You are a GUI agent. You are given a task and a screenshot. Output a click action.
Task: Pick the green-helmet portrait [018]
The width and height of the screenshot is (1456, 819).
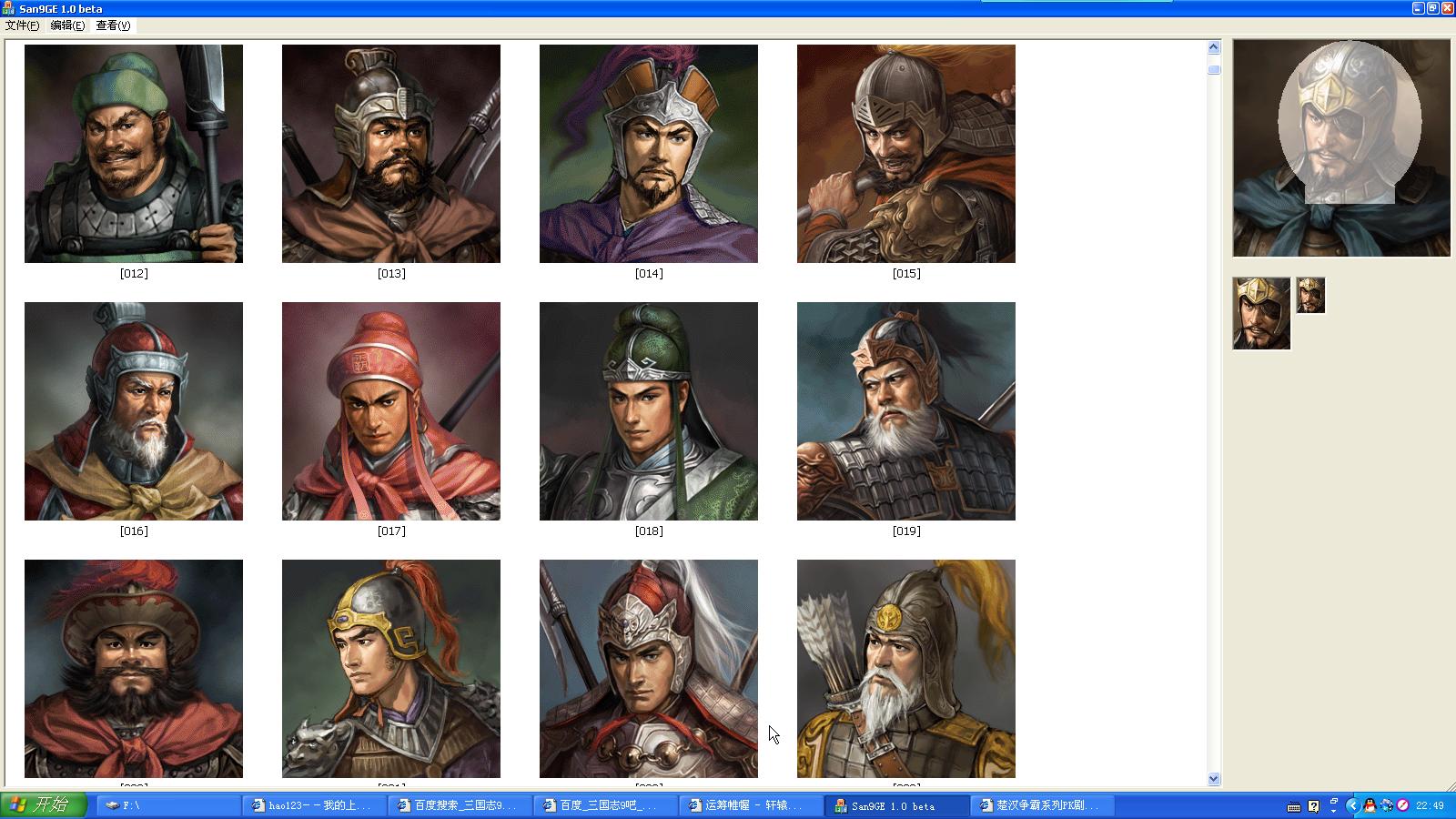click(x=649, y=411)
